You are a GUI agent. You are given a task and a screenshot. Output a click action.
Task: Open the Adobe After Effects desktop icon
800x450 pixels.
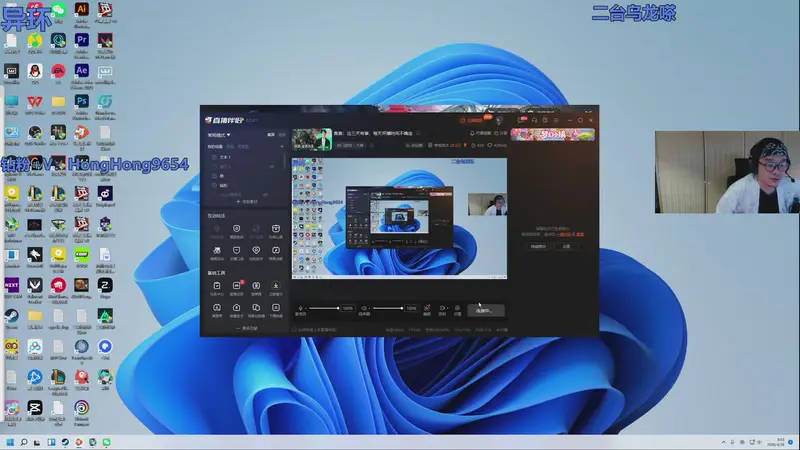tap(82, 72)
